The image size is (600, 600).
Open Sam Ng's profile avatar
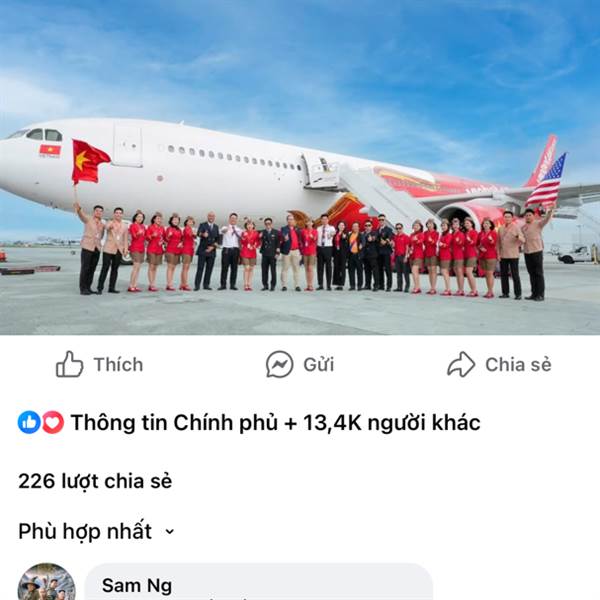47,582
